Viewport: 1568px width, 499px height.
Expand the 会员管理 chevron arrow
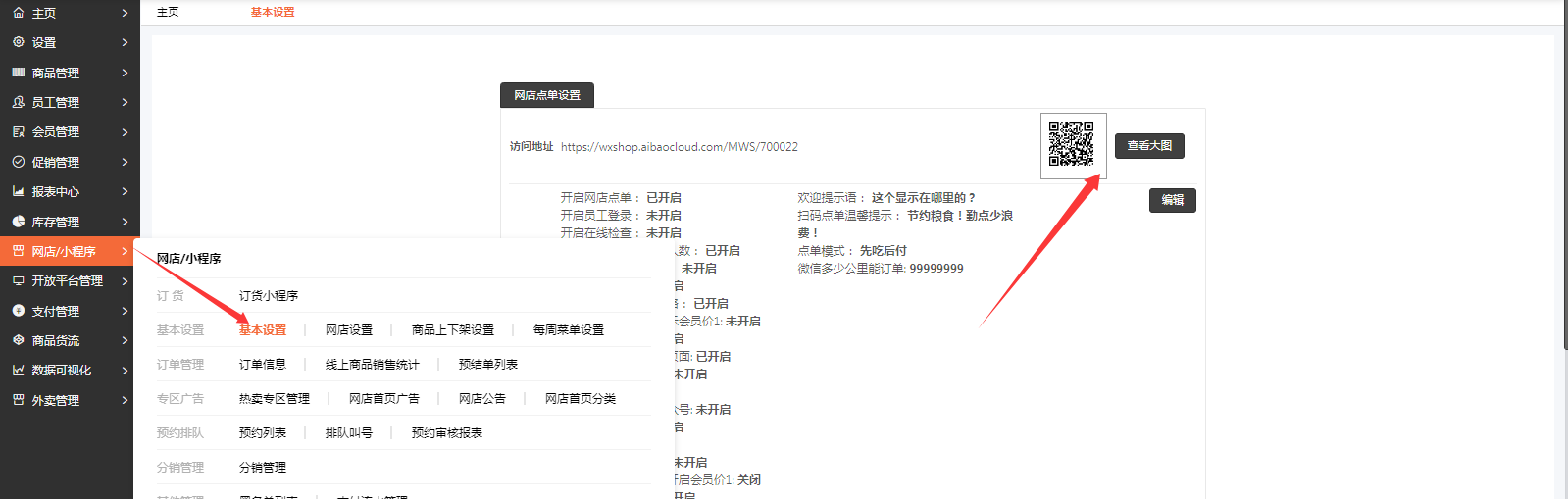(125, 132)
